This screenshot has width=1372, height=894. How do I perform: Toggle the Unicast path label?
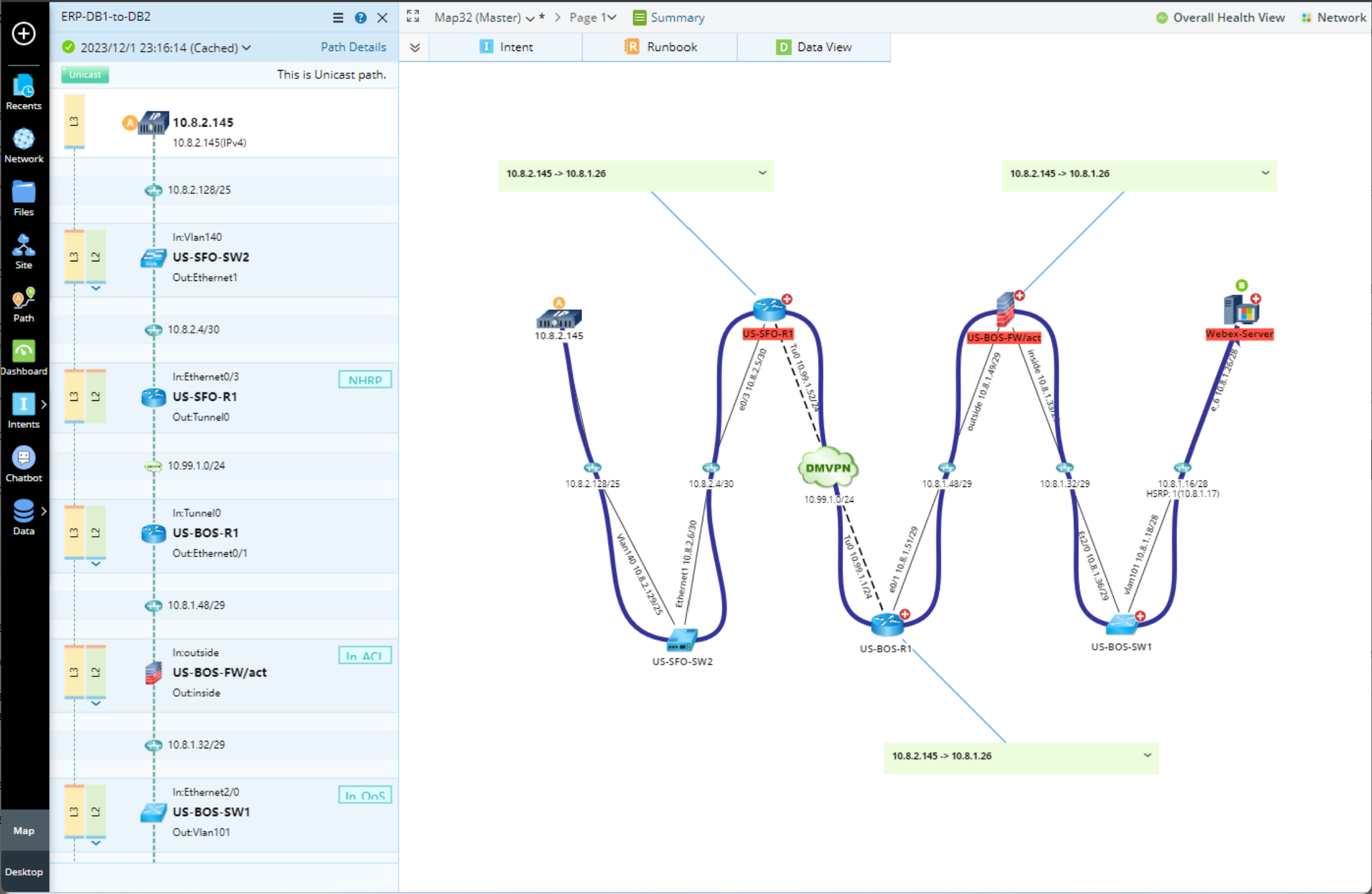85,74
